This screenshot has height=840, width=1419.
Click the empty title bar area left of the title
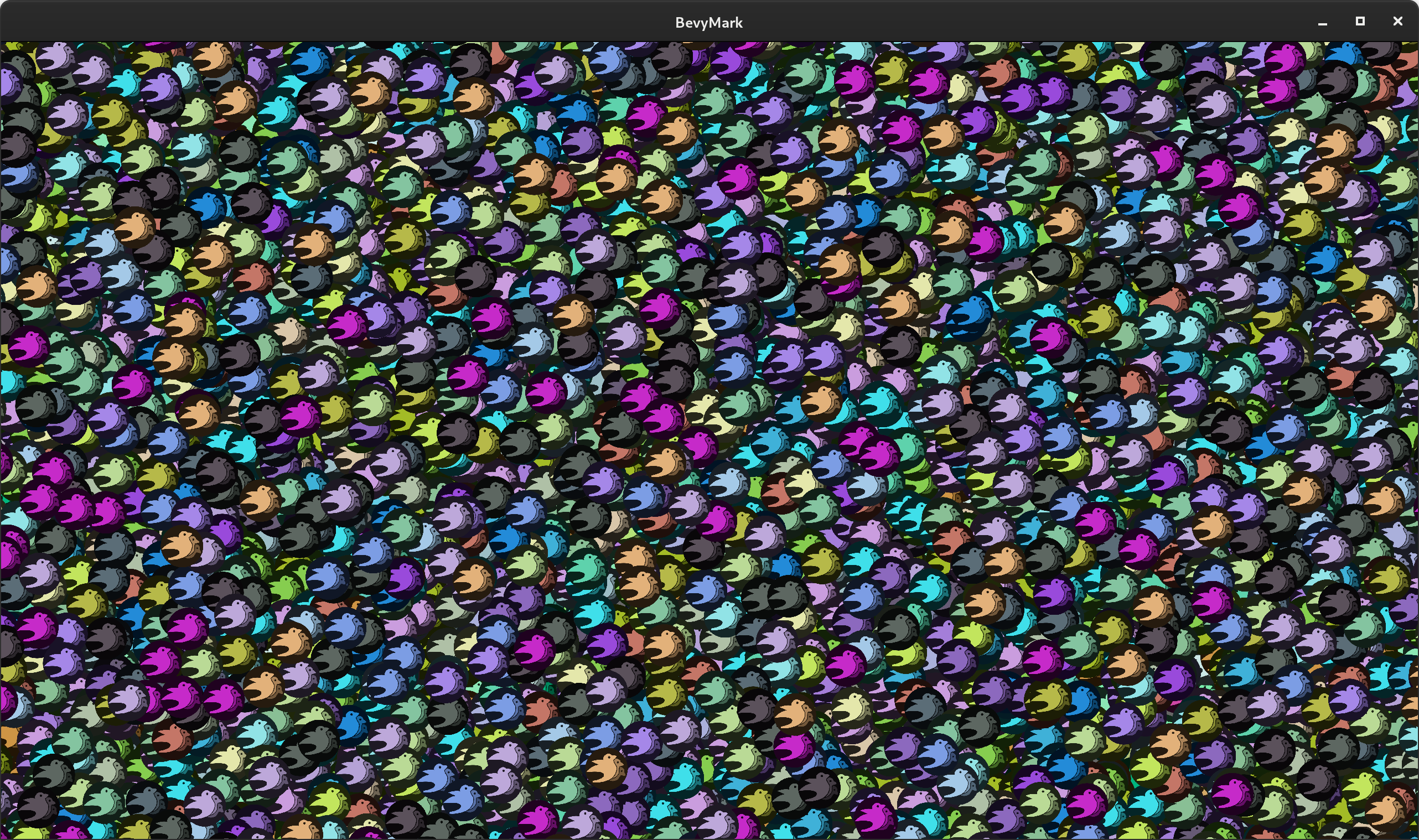340,23
